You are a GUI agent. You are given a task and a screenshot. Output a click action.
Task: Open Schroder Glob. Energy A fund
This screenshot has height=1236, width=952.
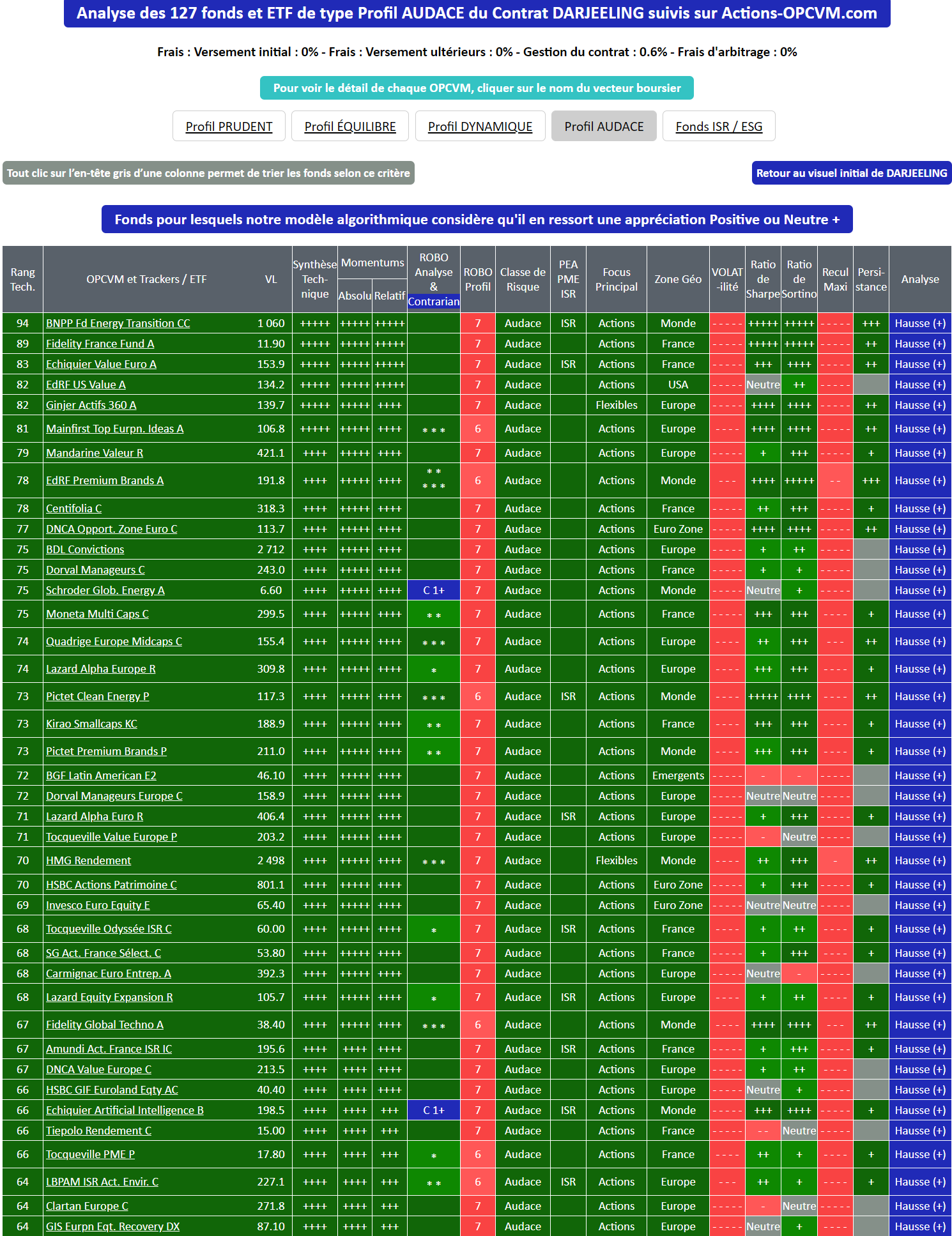click(x=105, y=590)
